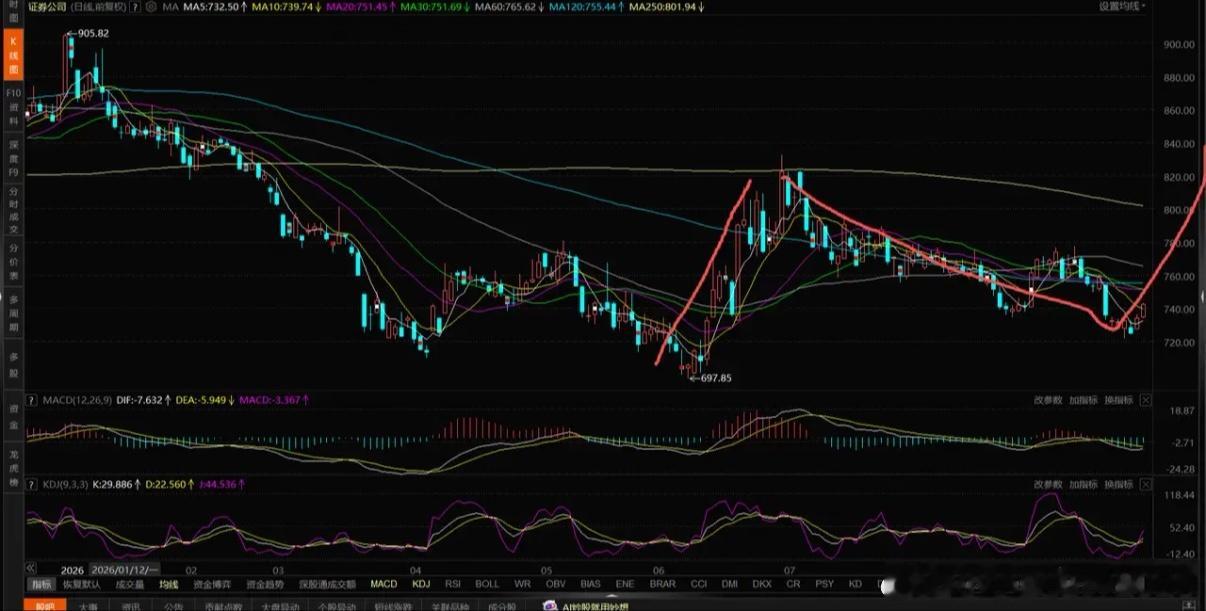Select the PSY indicator

click(824, 584)
